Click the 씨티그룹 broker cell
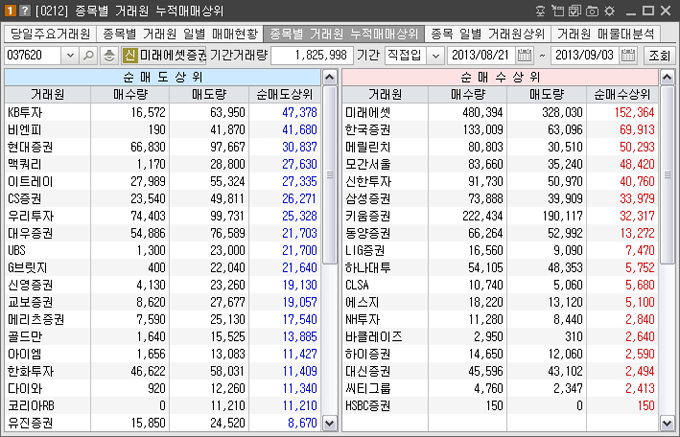The height and width of the screenshot is (437, 680). click(385, 388)
